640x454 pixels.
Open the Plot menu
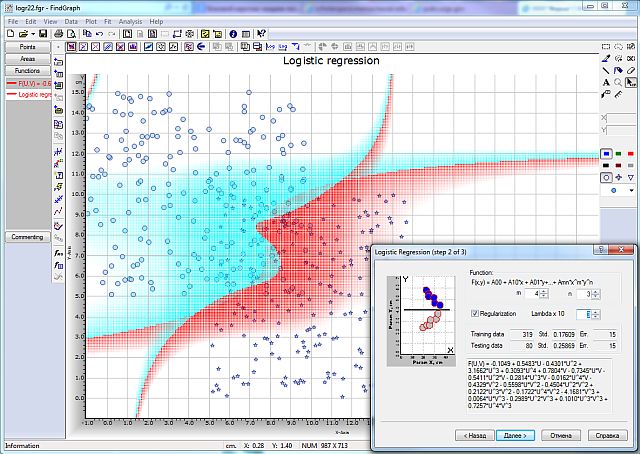[91, 21]
